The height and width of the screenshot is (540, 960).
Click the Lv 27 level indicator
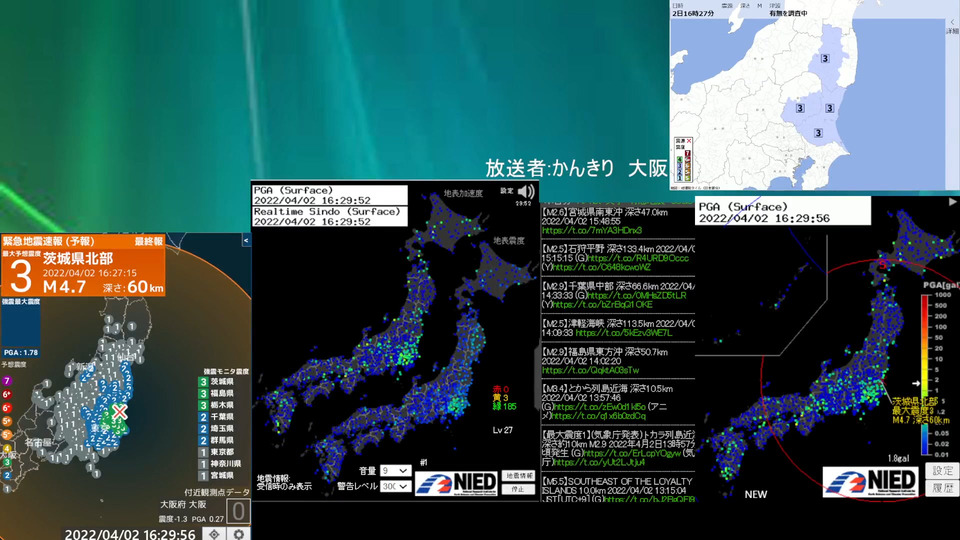(x=503, y=430)
